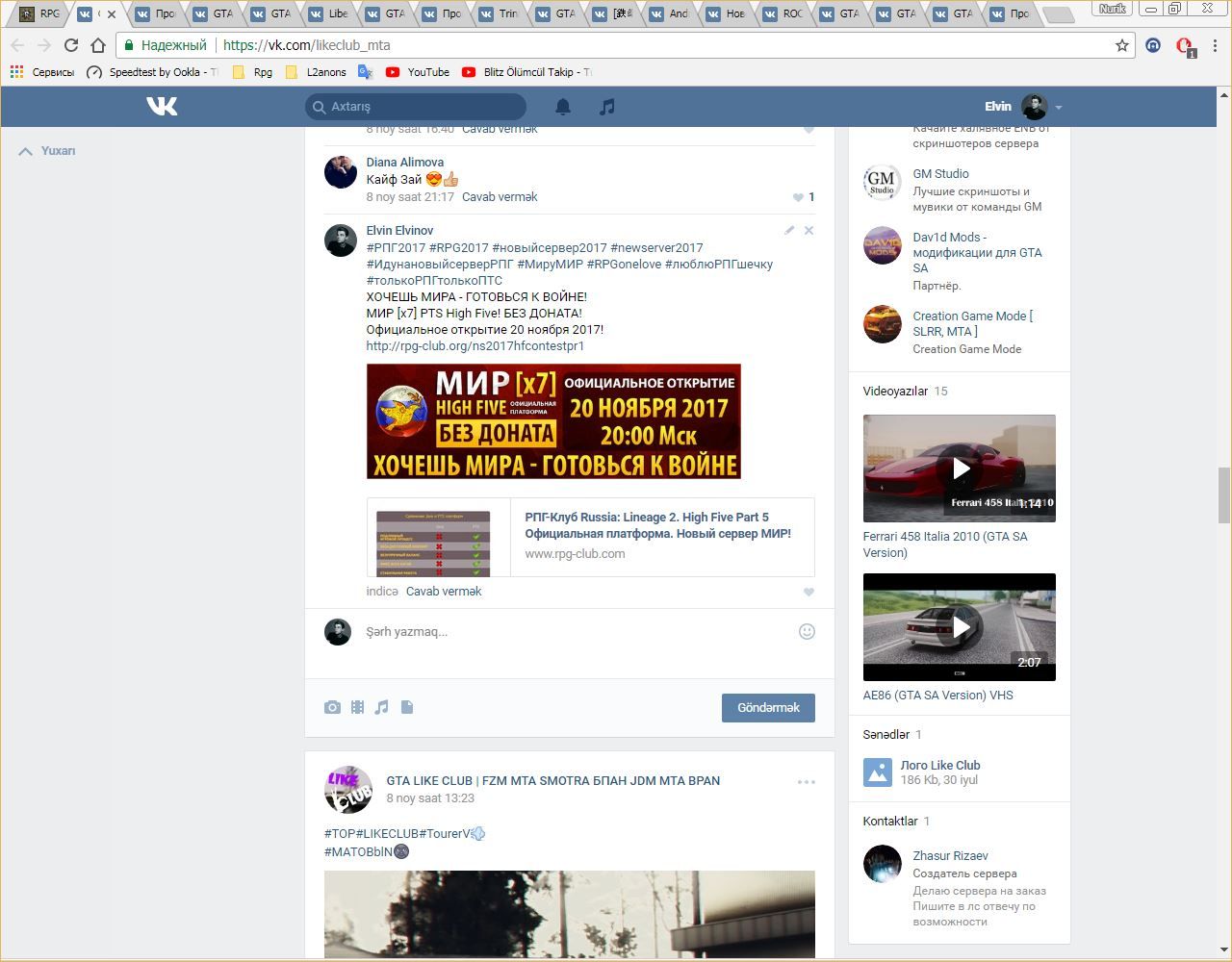Viewport: 1232px width, 962px height.
Task: Open Speedtest by Ookla bookmark
Action: 152,72
